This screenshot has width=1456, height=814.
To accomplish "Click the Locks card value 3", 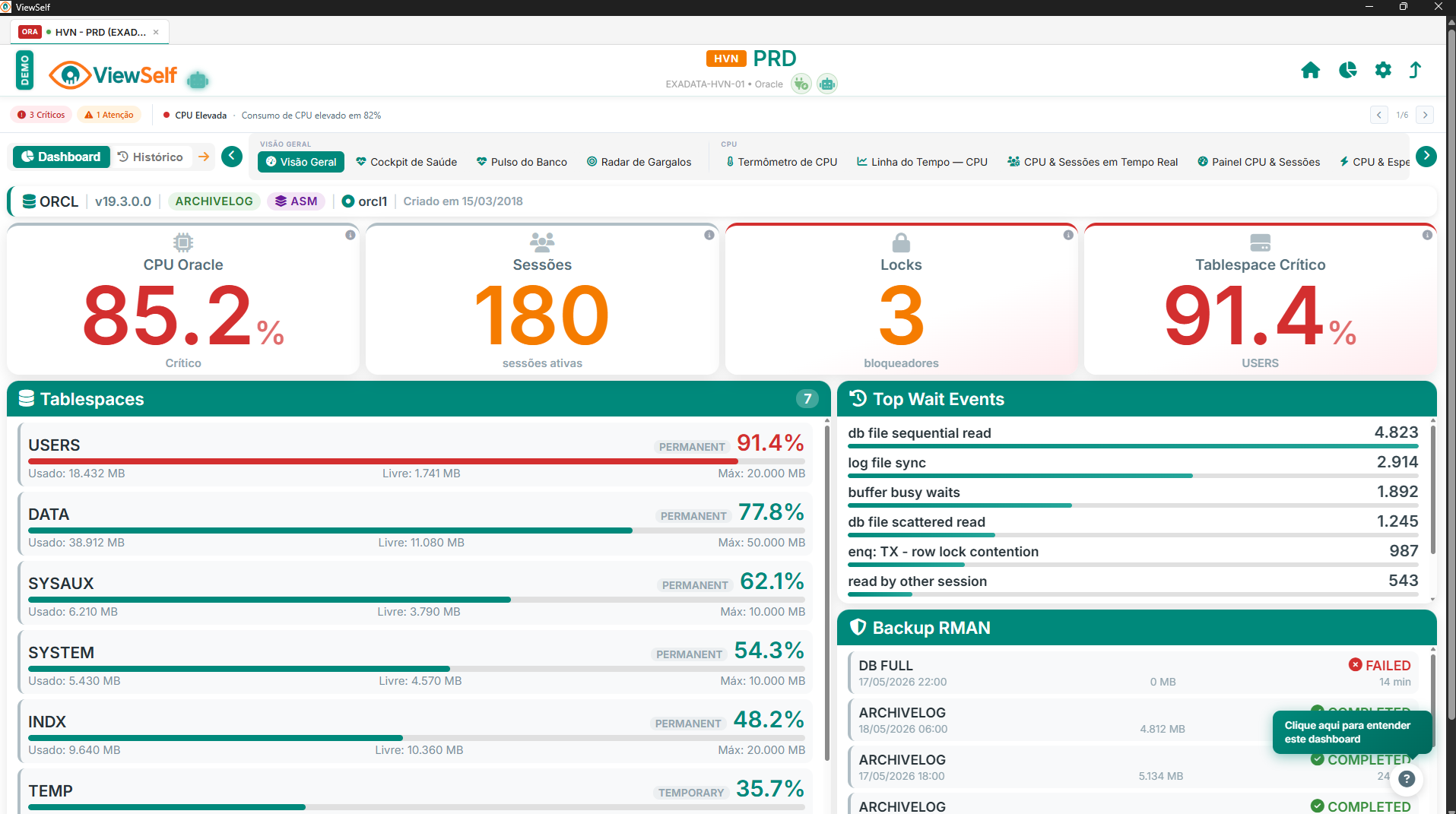I will (x=901, y=315).
